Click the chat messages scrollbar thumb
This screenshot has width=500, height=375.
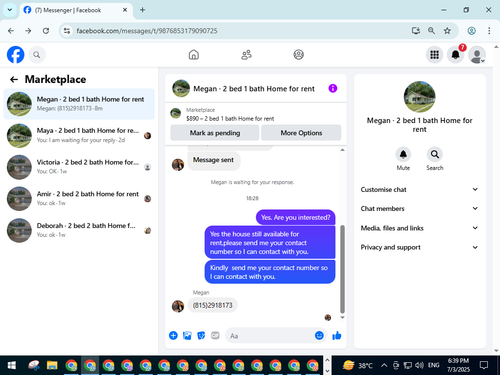point(342,269)
